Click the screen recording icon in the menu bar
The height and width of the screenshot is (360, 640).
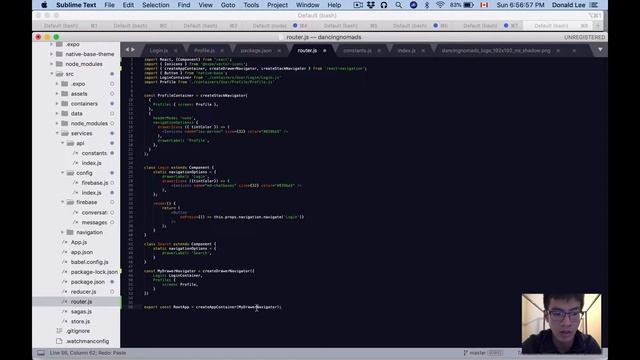(x=358, y=5)
